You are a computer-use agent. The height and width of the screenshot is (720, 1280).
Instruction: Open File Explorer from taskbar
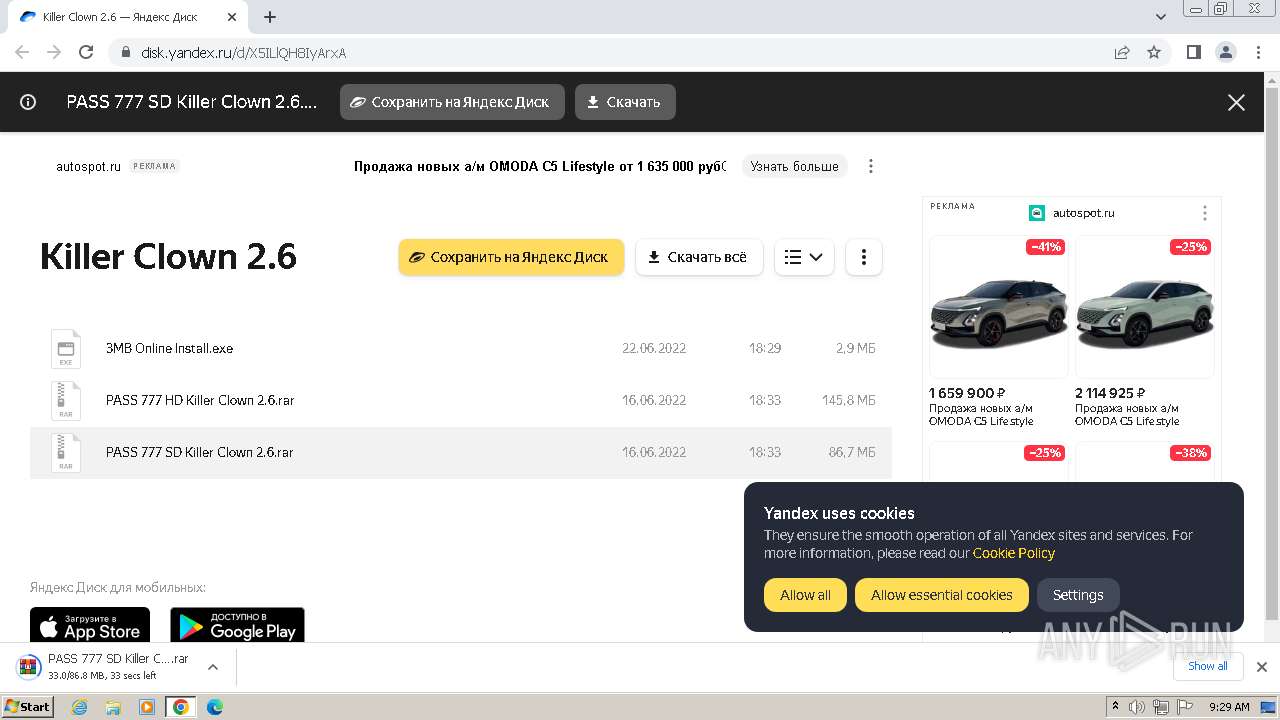click(113, 707)
